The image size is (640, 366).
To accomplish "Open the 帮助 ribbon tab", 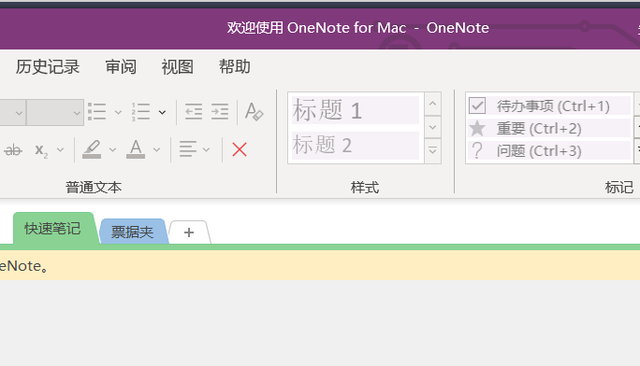I will [x=234, y=67].
